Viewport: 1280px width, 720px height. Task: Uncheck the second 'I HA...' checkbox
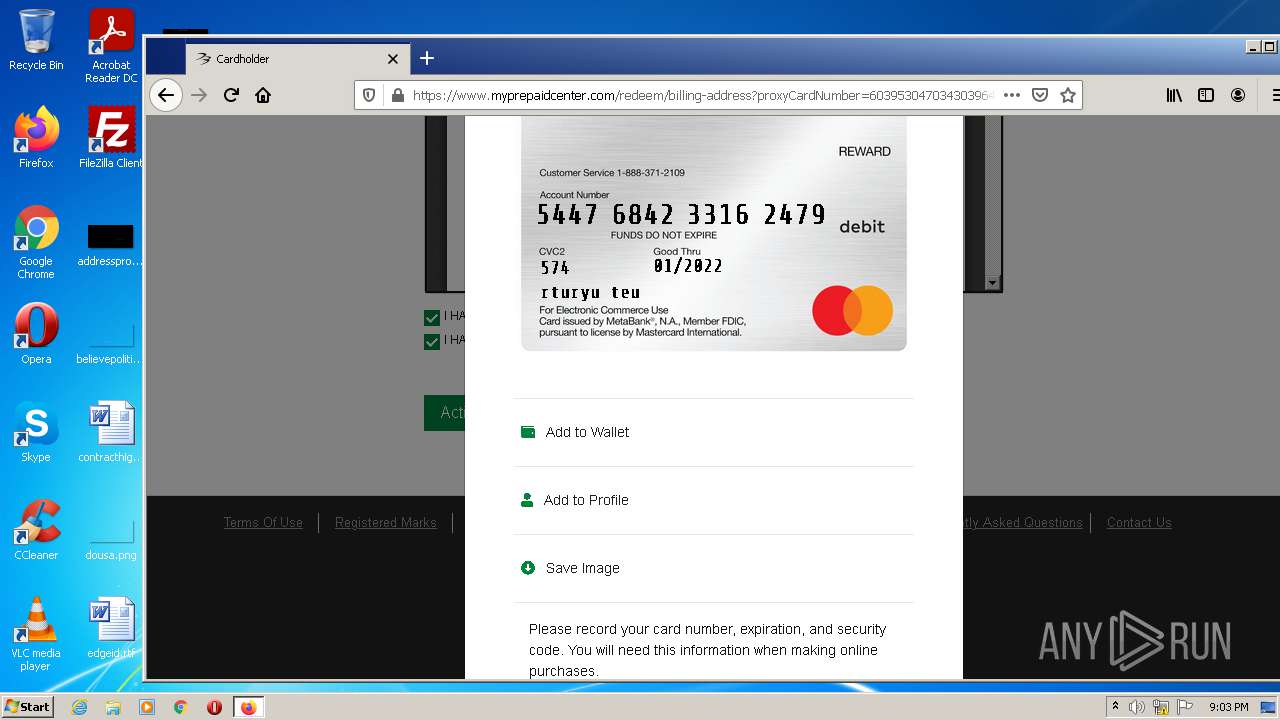click(432, 341)
